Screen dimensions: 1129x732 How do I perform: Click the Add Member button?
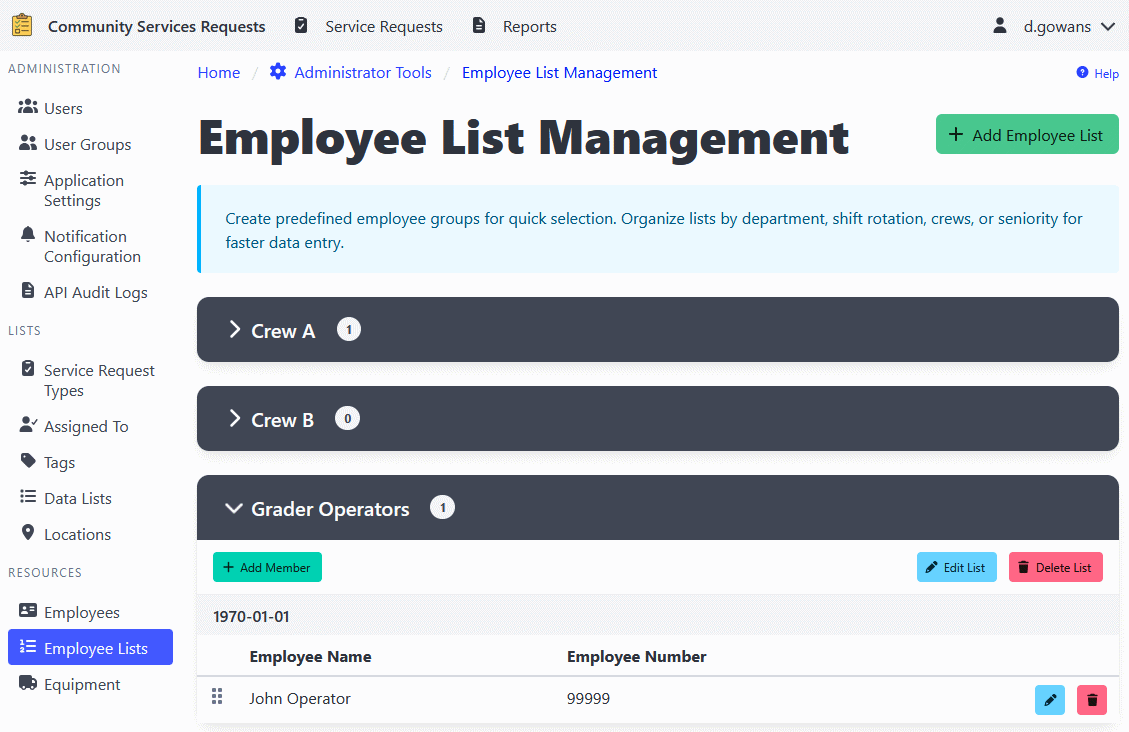[267, 566]
